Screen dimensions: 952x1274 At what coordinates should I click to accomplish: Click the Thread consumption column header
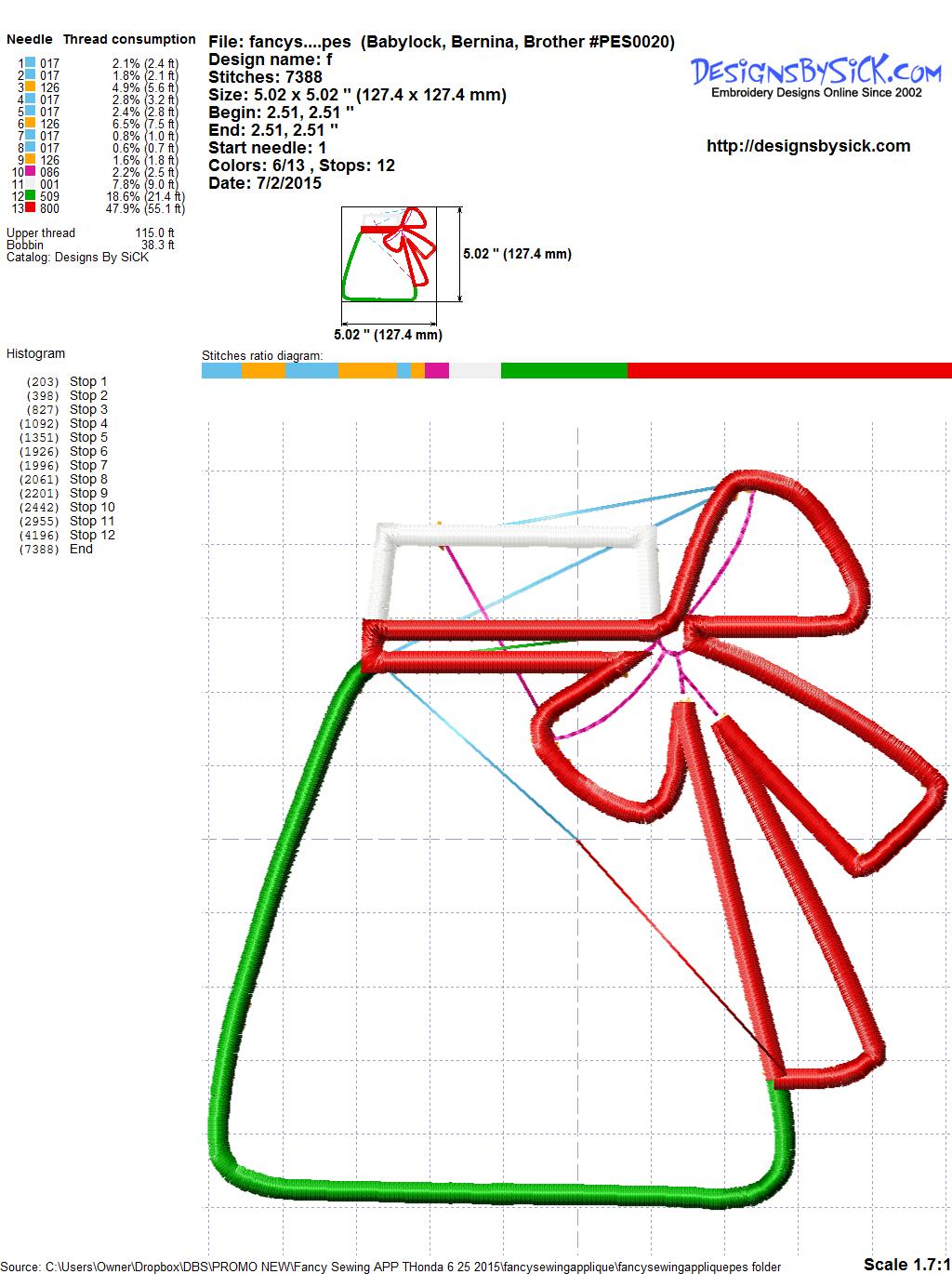coord(129,39)
